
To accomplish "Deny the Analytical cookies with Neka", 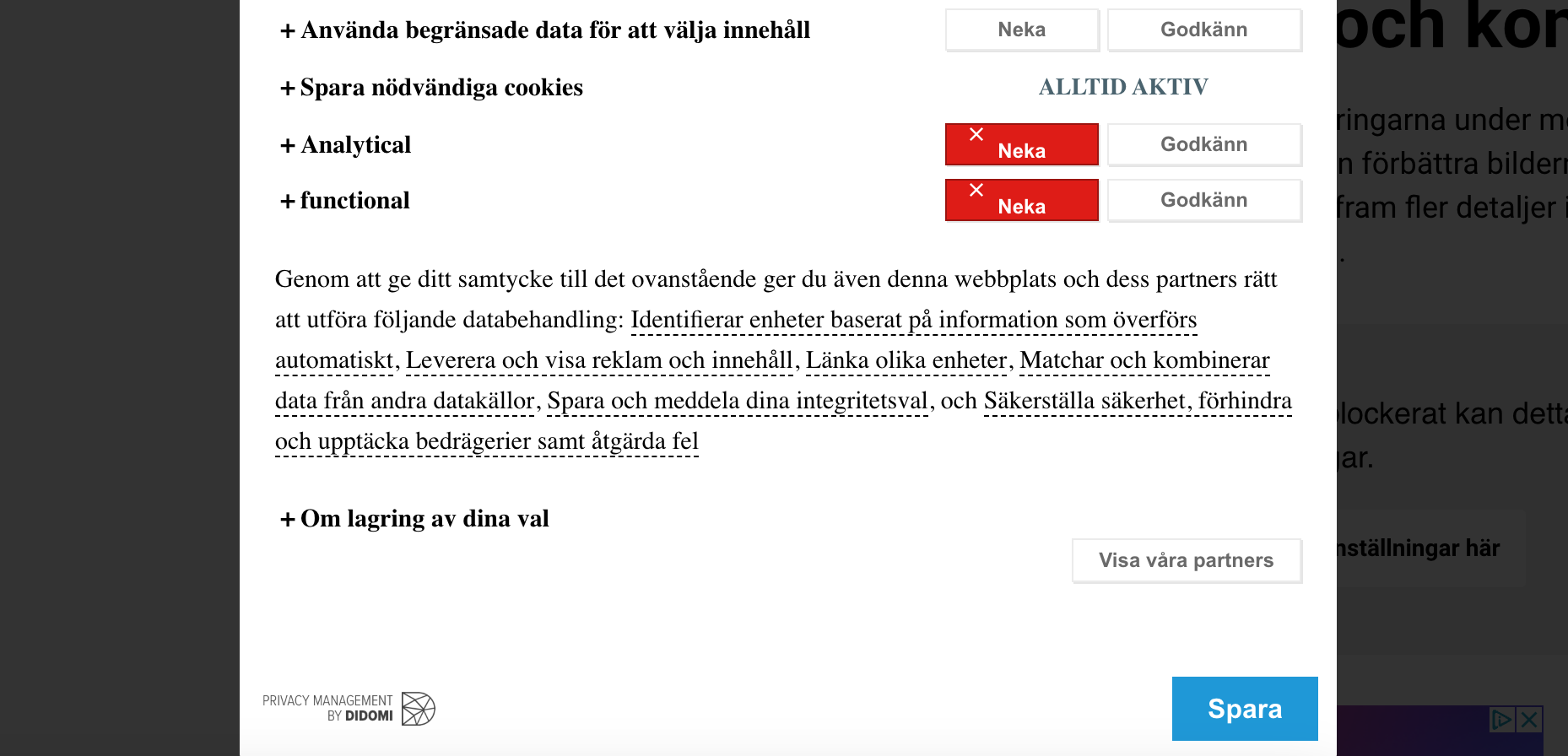I will coord(1021,145).
